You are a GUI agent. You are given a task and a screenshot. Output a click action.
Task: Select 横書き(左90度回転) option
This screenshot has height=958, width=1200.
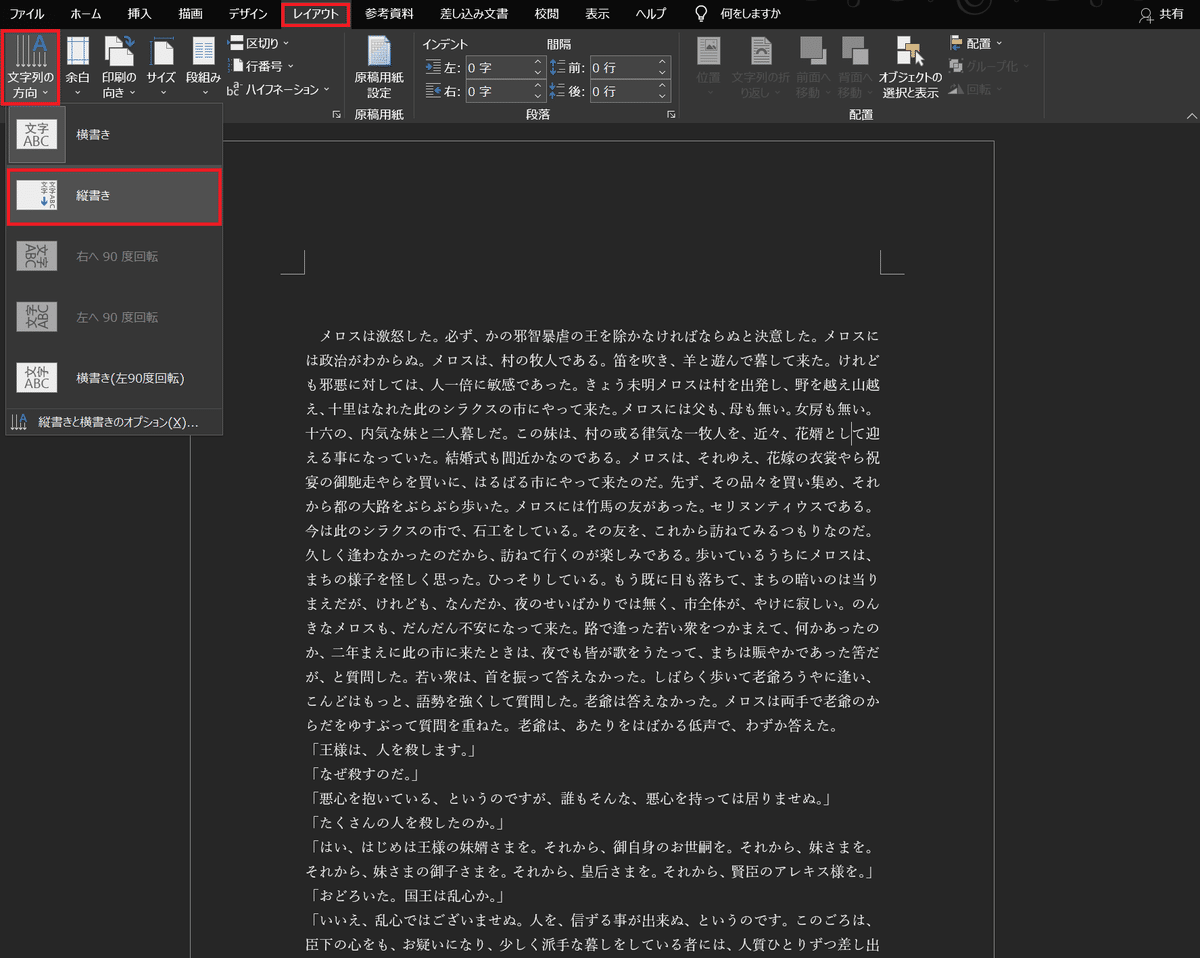(113, 378)
